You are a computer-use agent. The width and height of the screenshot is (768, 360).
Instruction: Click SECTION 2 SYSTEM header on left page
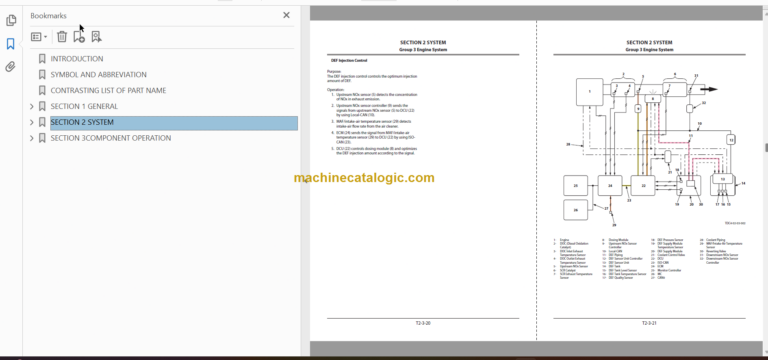coord(423,43)
